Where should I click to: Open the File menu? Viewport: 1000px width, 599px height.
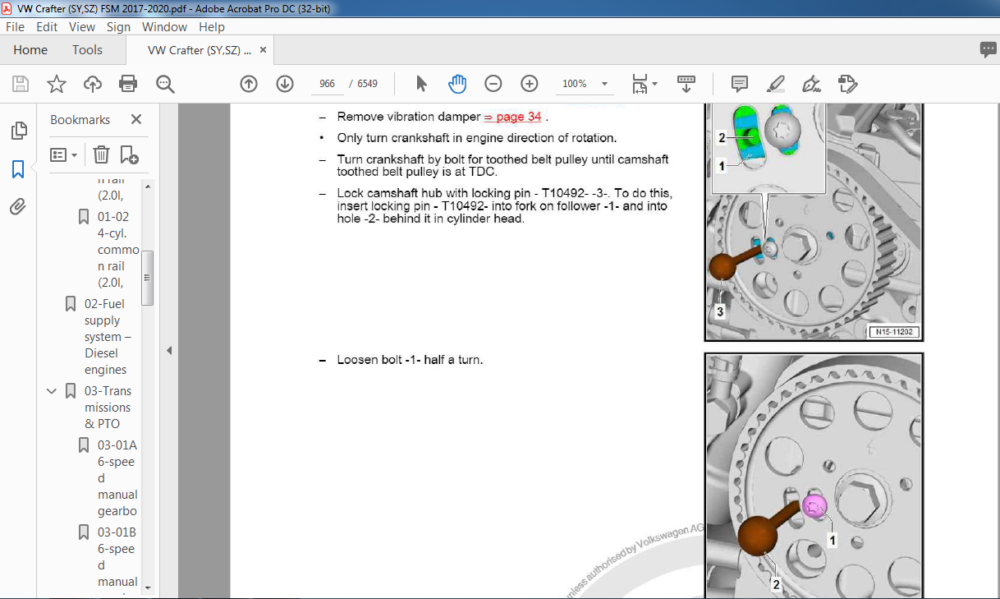tap(15, 27)
